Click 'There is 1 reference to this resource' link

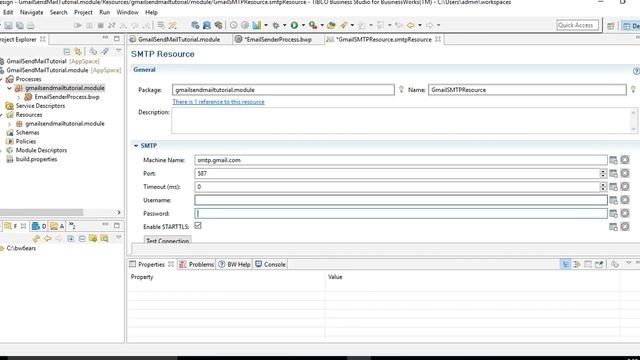(x=218, y=102)
